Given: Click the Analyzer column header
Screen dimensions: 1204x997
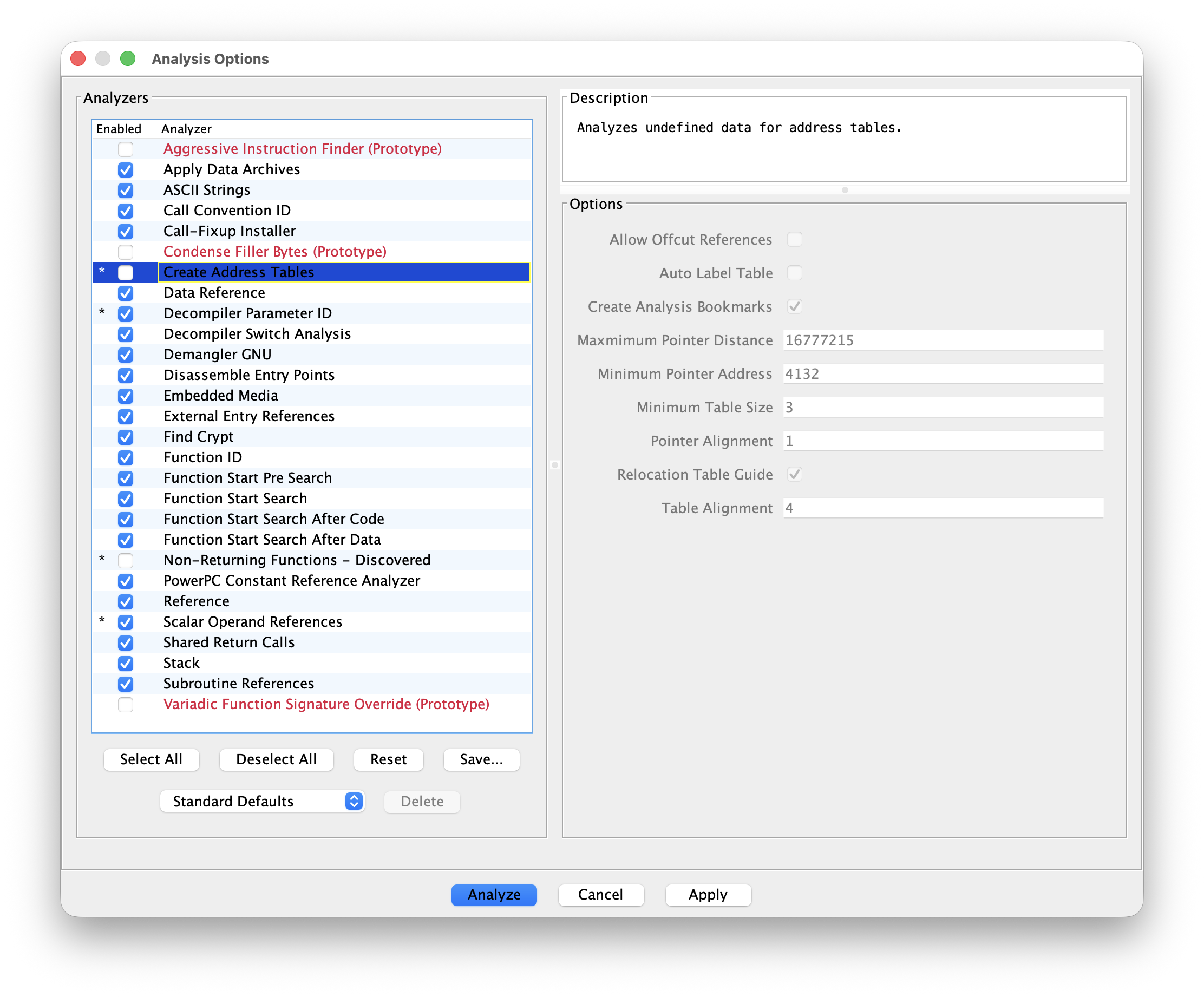Looking at the screenshot, I should point(344,129).
